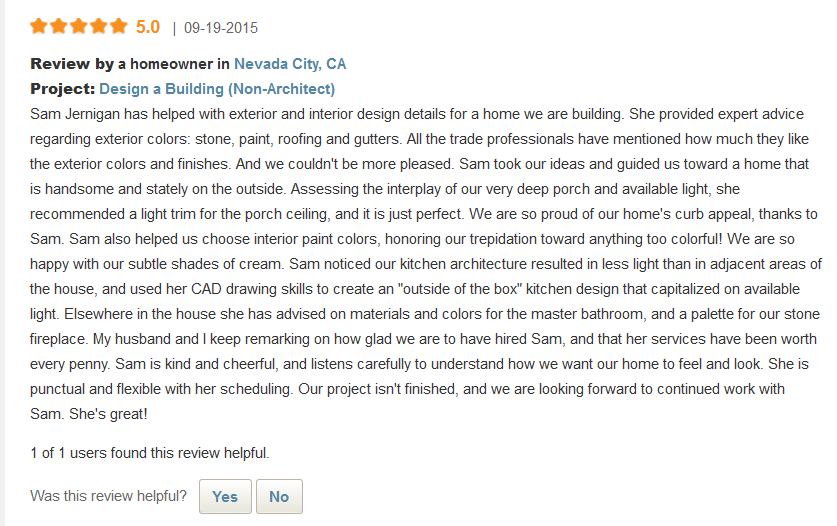Click the 'Review by a homeowner in' heading
Viewport: 837px width, 526px height.
pyautogui.click(x=130, y=64)
